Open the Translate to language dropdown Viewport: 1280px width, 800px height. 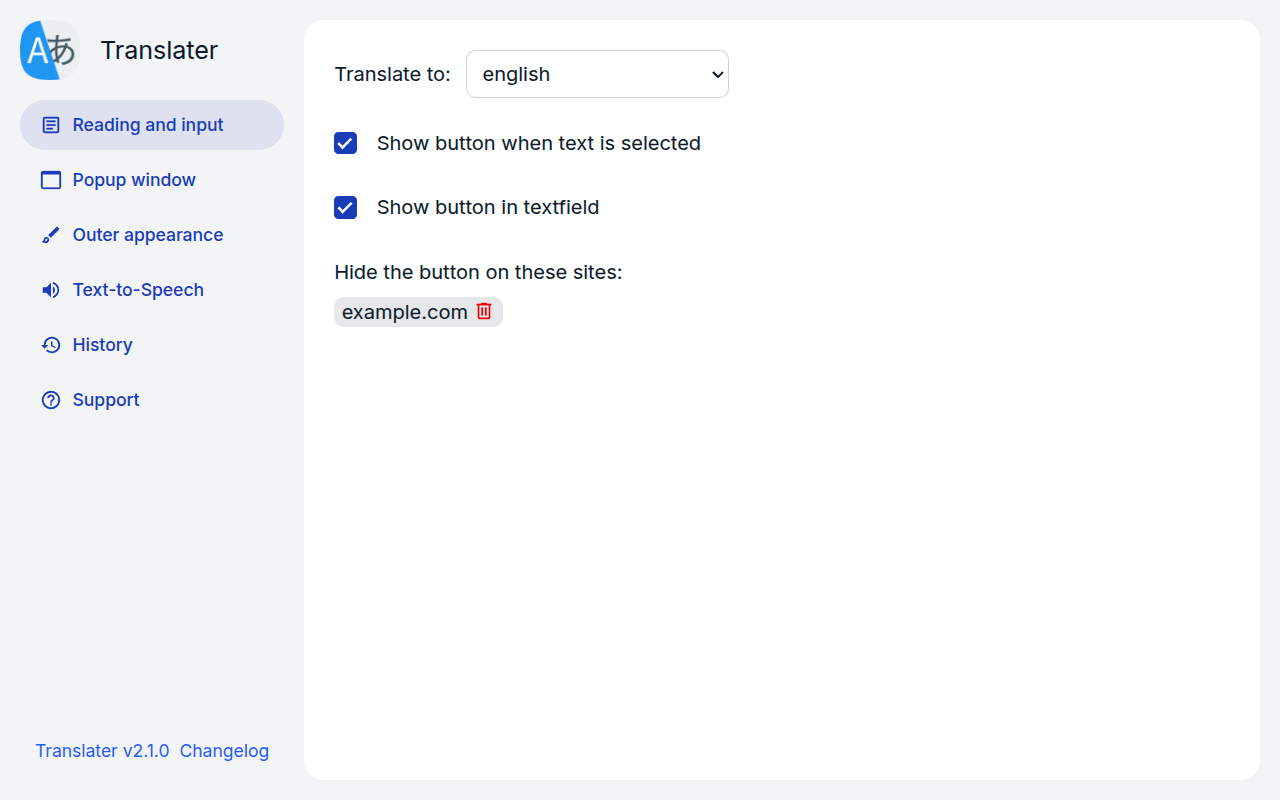(x=597, y=74)
